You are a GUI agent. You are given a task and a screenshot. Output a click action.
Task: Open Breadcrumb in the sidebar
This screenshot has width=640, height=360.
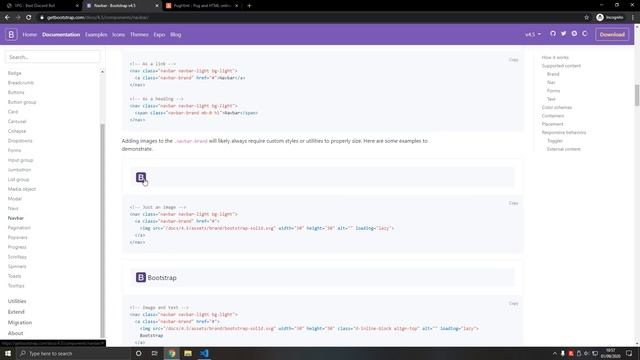click(21, 83)
